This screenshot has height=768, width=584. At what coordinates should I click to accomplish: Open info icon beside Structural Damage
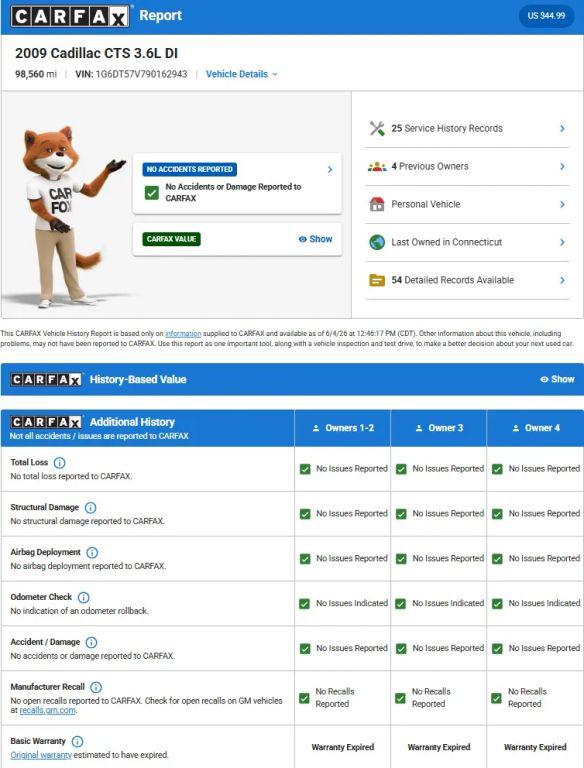[91, 507]
